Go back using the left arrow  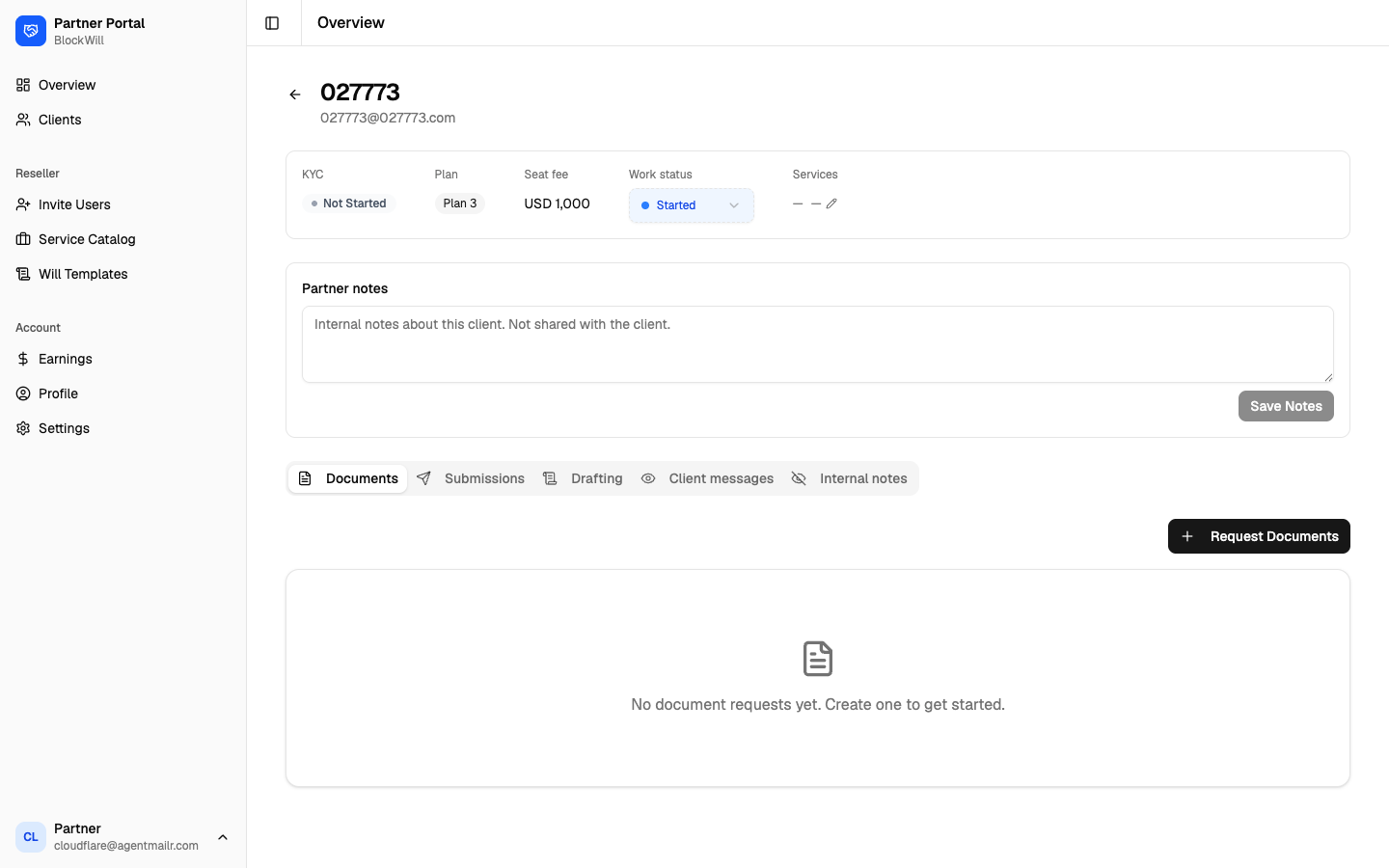pyautogui.click(x=295, y=95)
